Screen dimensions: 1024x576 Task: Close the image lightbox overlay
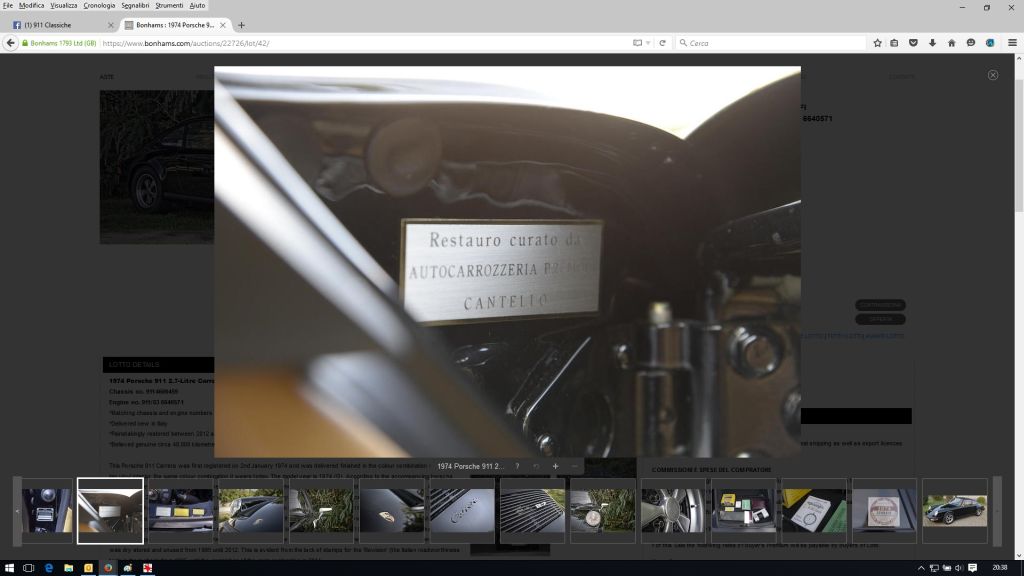(x=993, y=75)
